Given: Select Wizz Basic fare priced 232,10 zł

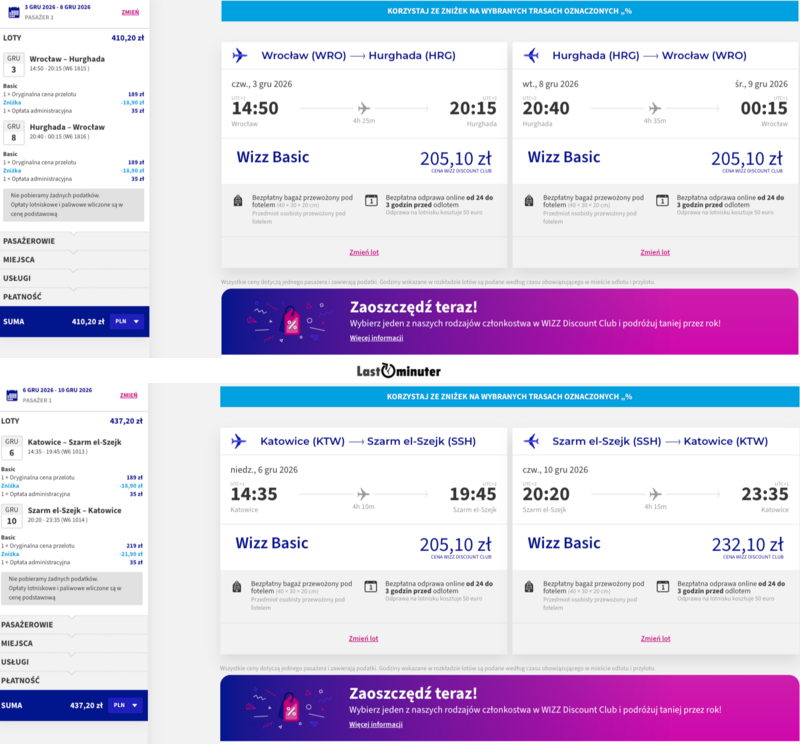Looking at the screenshot, I should 655,546.
